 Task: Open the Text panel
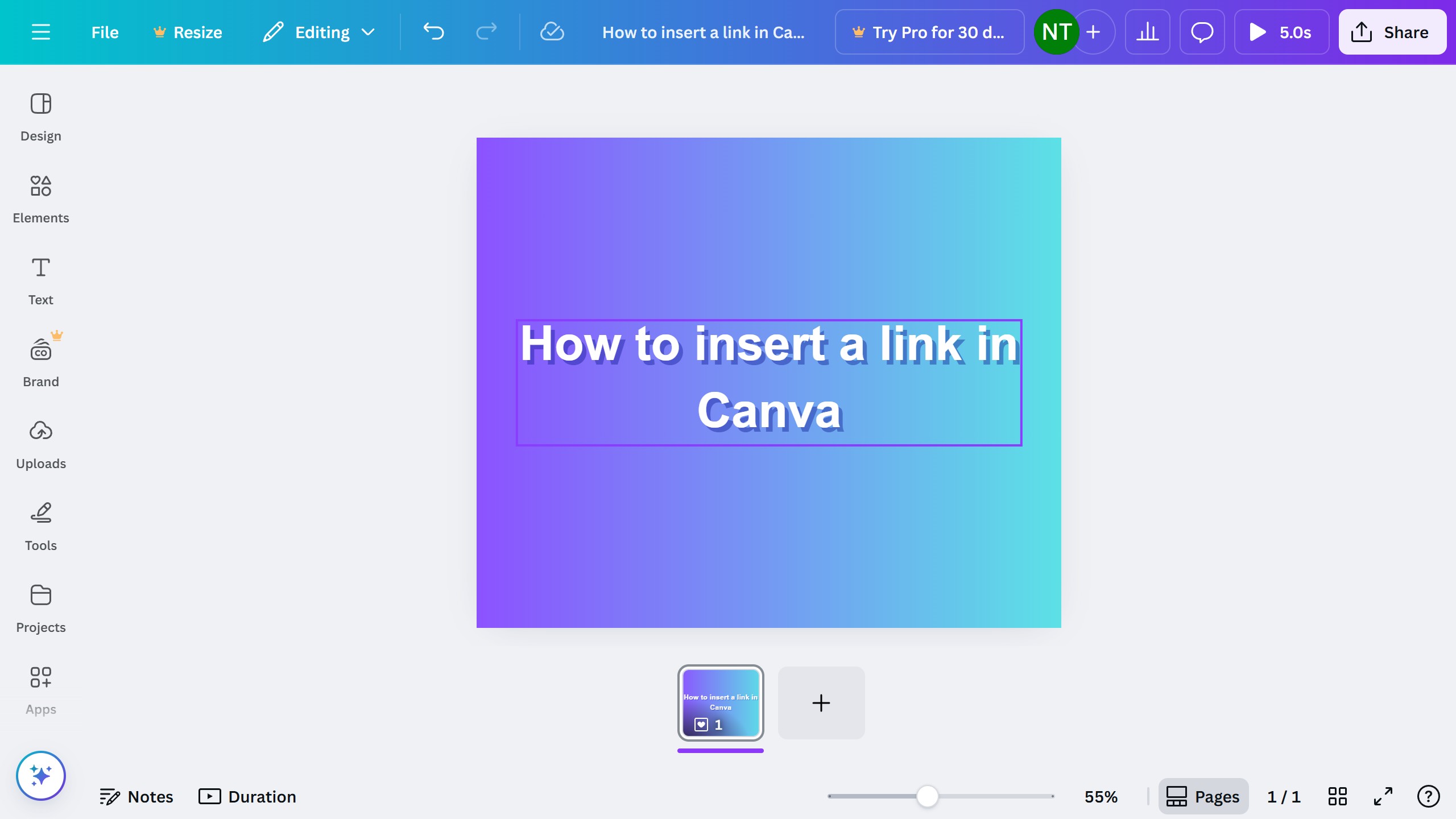click(x=40, y=281)
